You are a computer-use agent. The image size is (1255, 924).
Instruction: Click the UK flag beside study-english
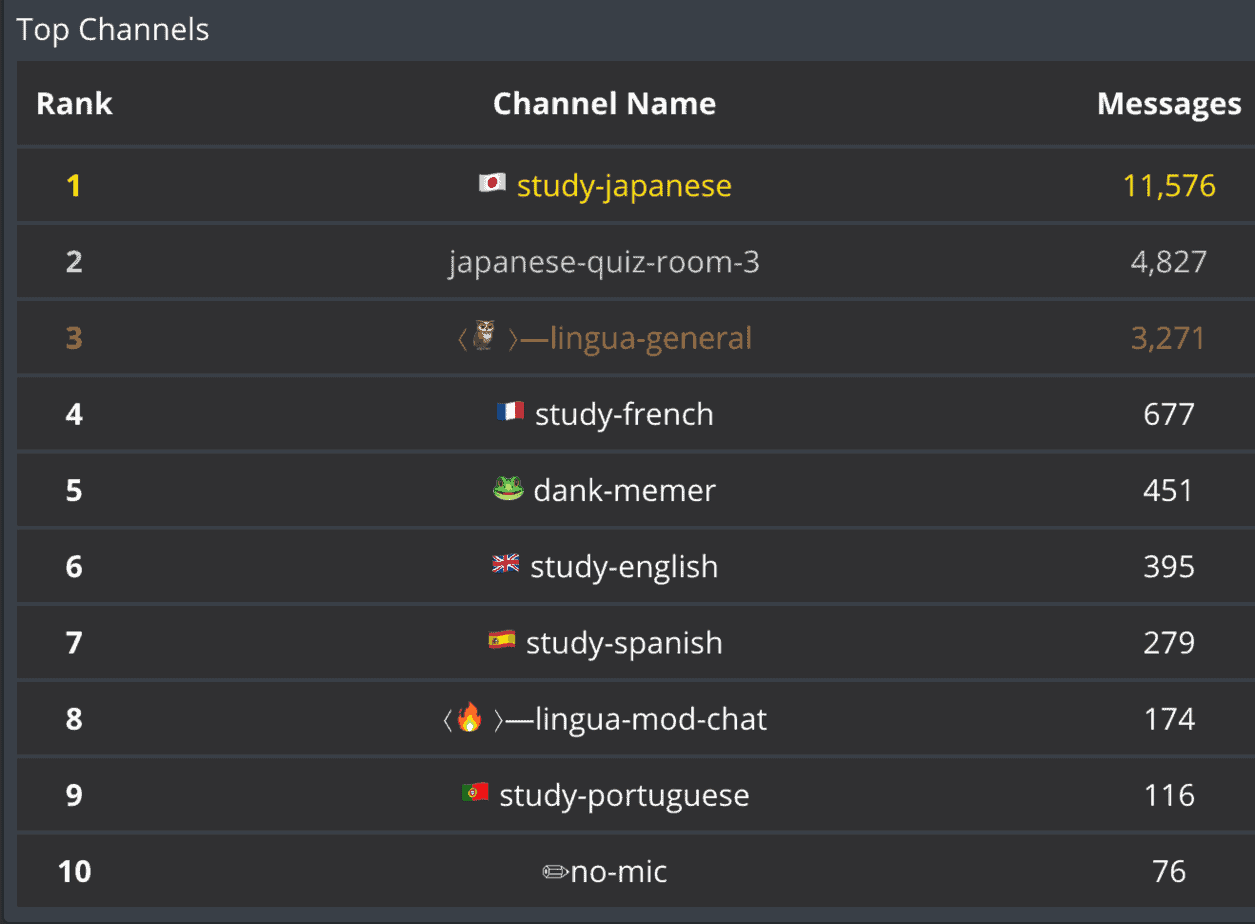point(506,565)
